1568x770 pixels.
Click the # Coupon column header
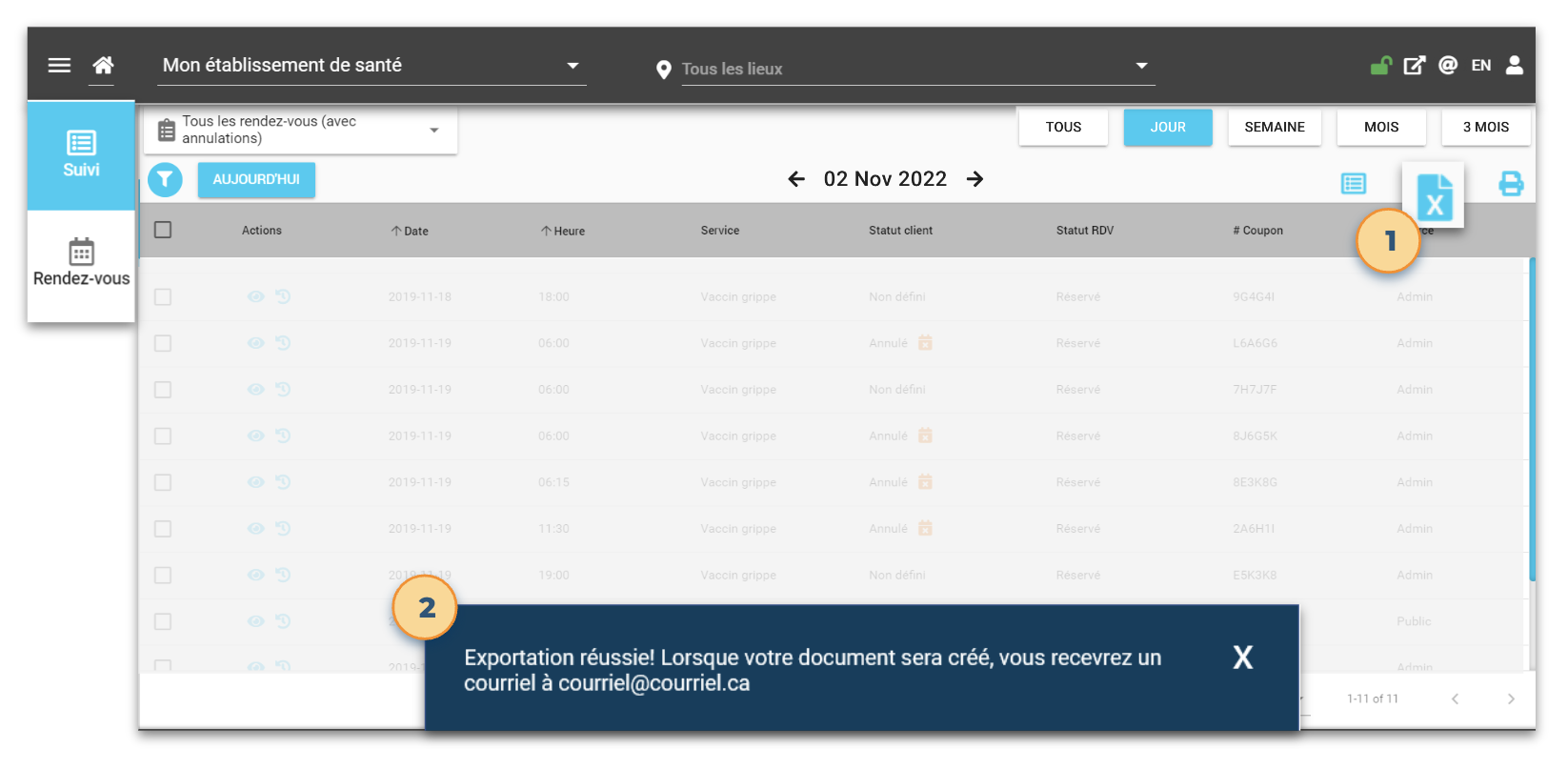[x=1257, y=231]
